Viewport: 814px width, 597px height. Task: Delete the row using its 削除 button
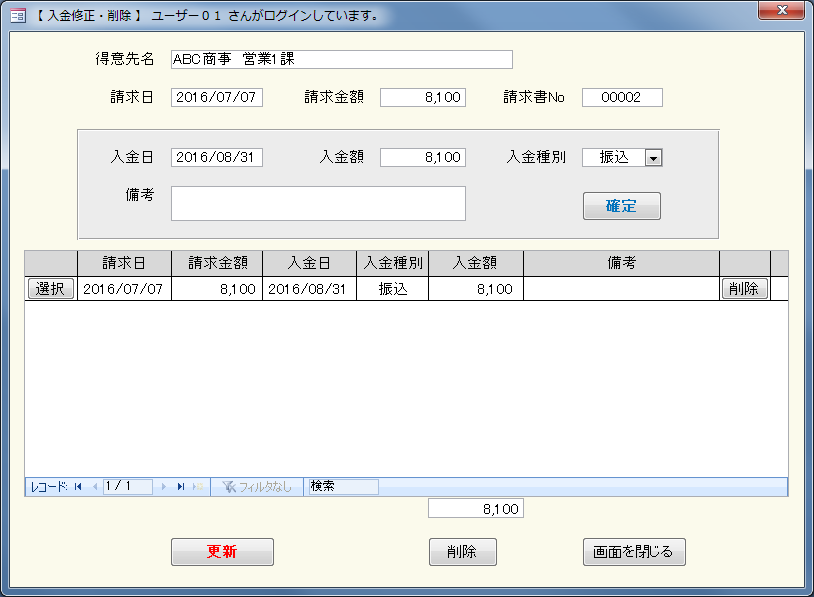tap(743, 289)
